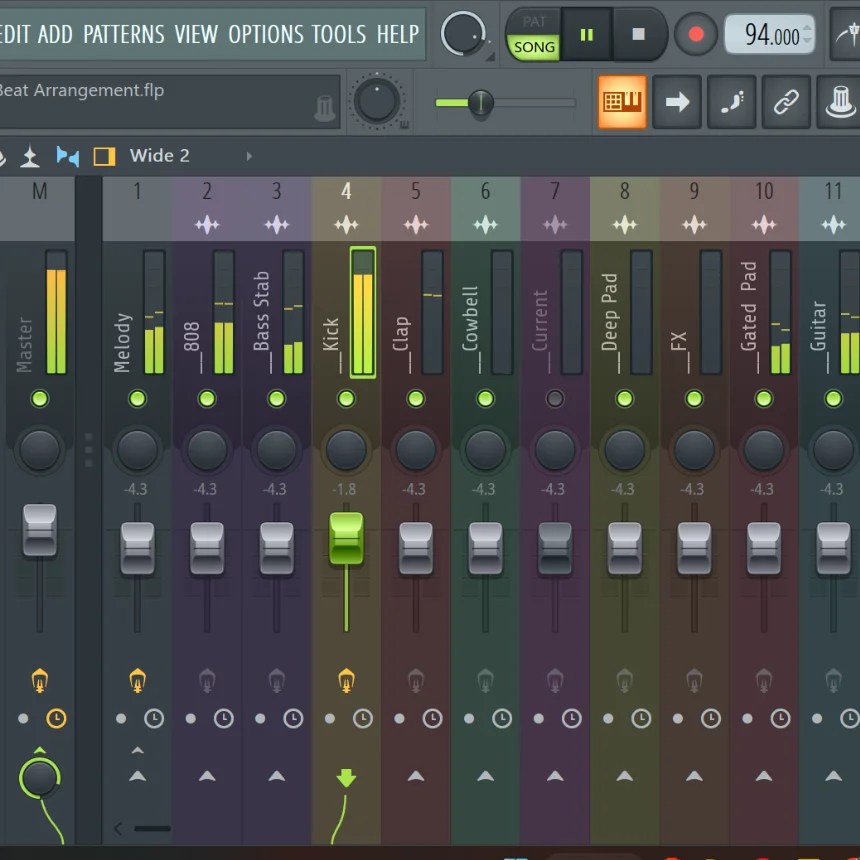Click the tempo display showing 94.000
This screenshot has height=860, width=860.
point(770,33)
